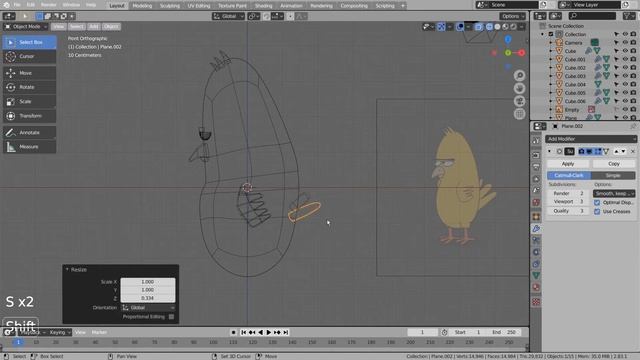Adjust the Render subdivisions field
Image resolution: width=640 pixels, height=360 pixels.
coord(568,193)
